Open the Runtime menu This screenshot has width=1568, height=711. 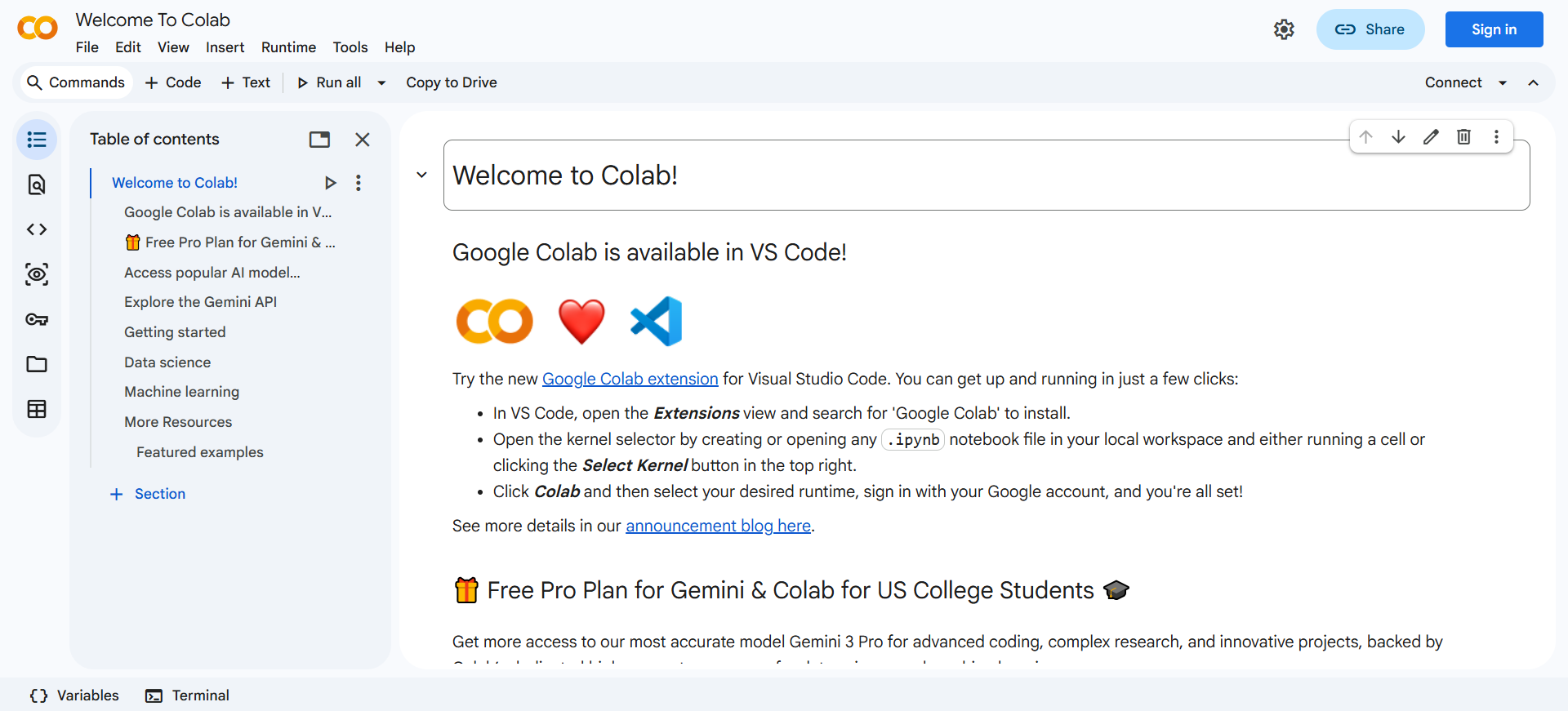(x=288, y=47)
